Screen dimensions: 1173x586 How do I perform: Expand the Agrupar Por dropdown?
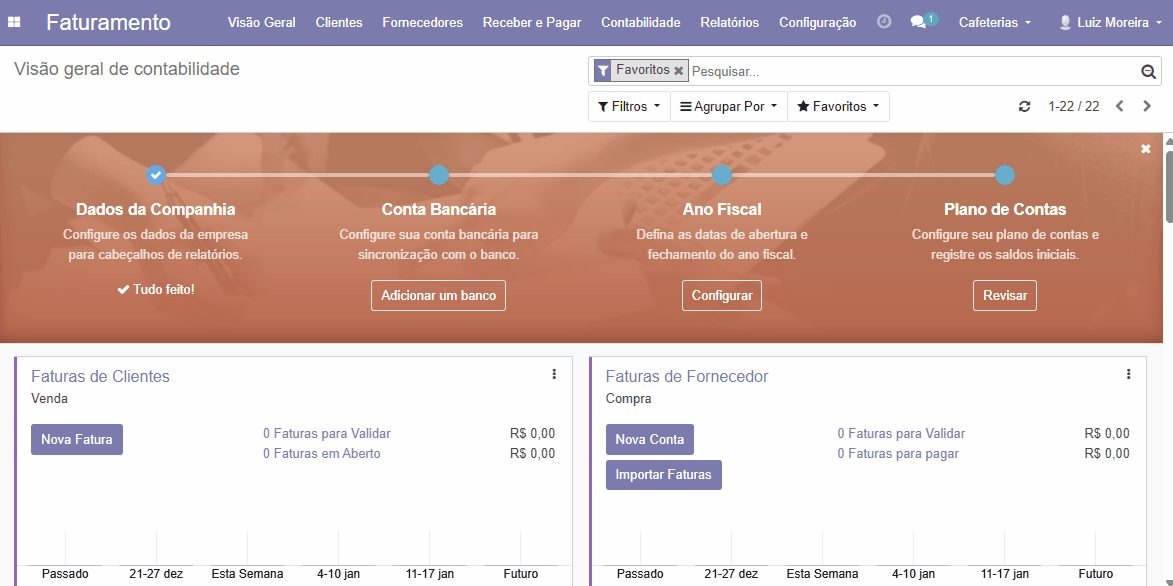[728, 107]
